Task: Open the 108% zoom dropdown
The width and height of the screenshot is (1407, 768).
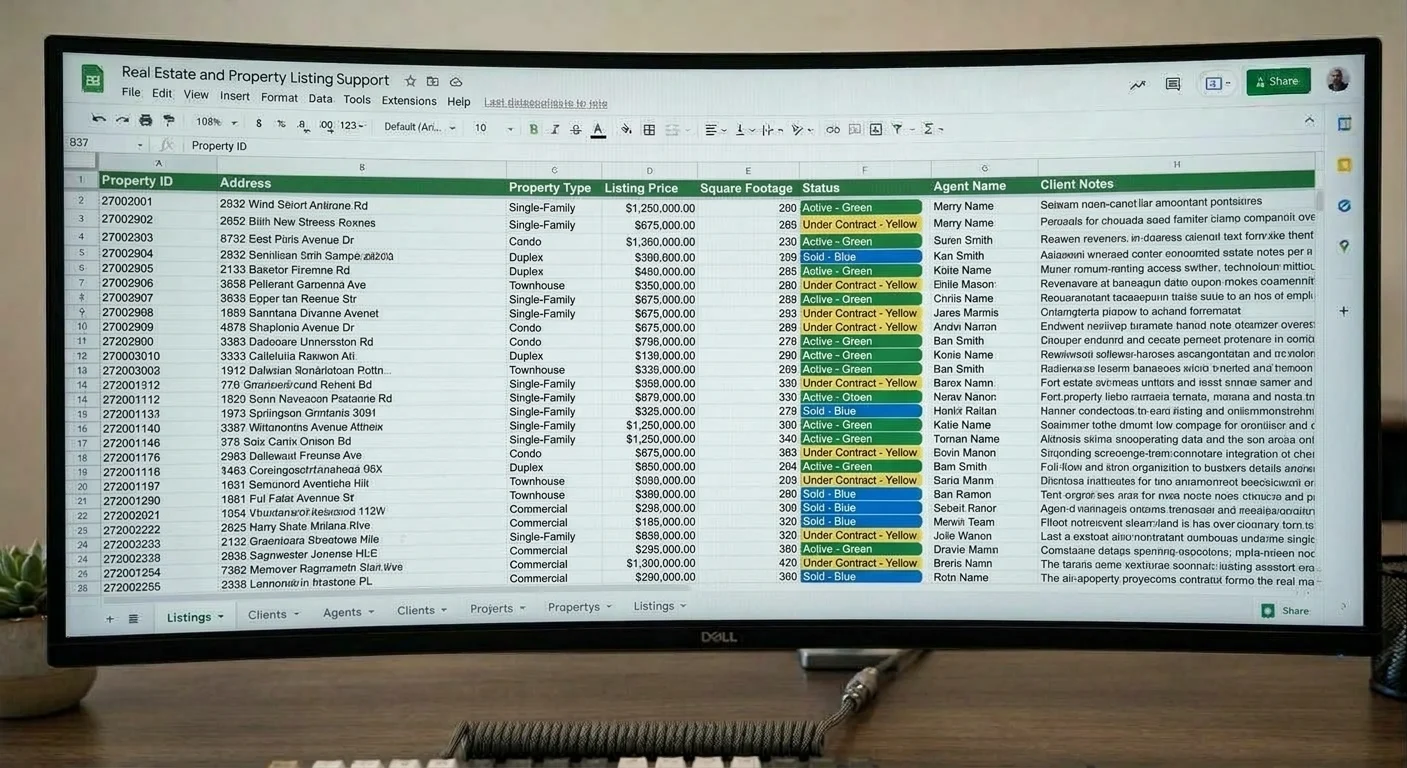Action: click(x=216, y=122)
